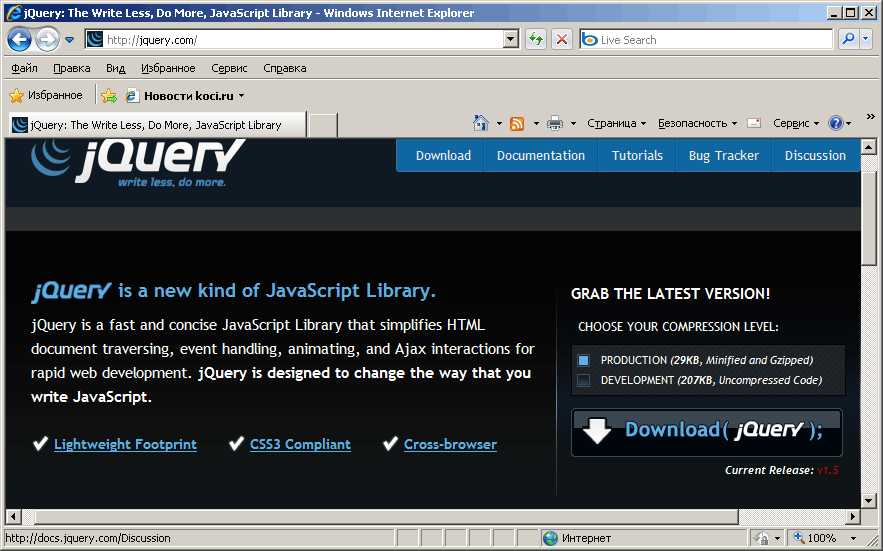Image resolution: width=883 pixels, height=551 pixels.
Task: Click the green Refresh arrows icon
Action: (536, 39)
